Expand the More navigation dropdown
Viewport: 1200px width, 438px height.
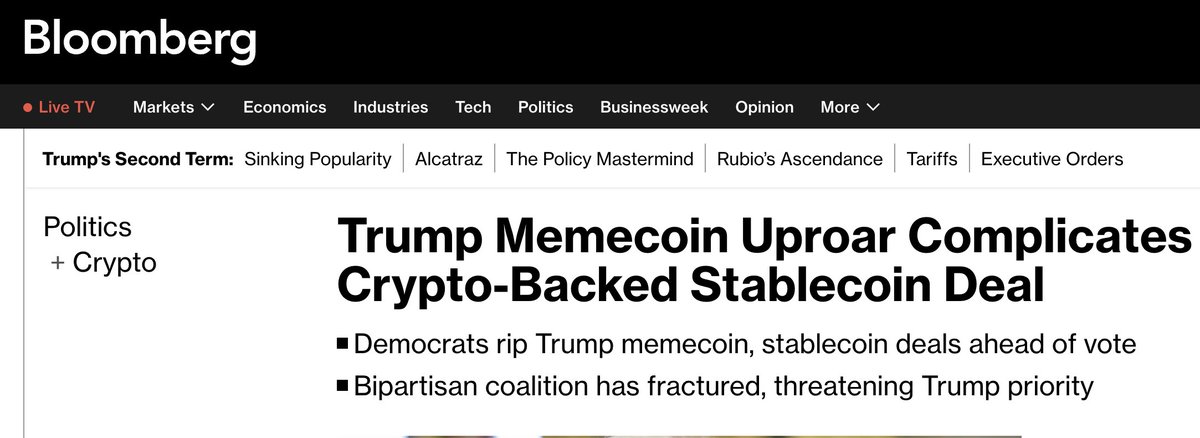point(849,107)
